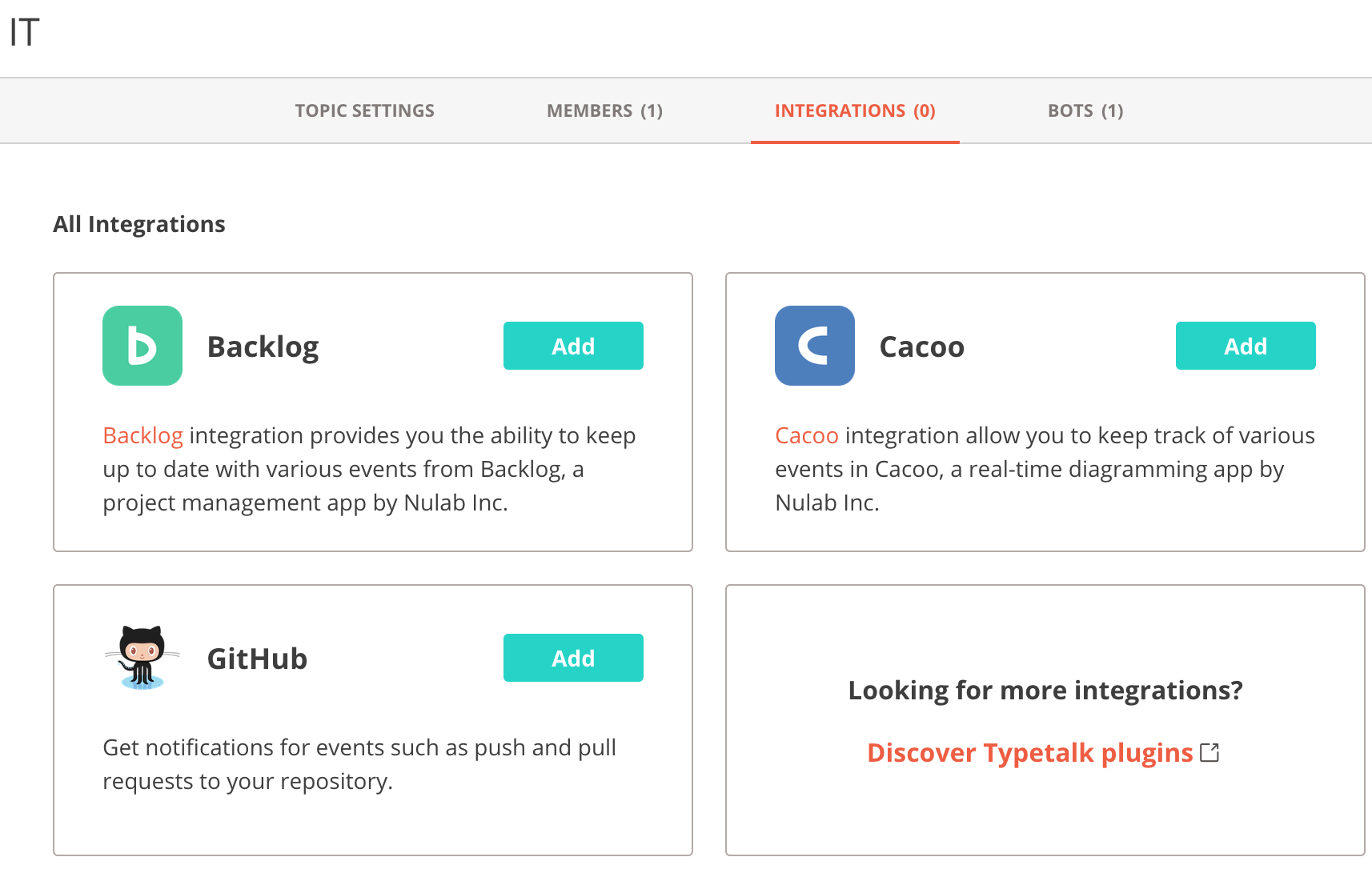Click the Cacoo app logo icon

point(815,346)
